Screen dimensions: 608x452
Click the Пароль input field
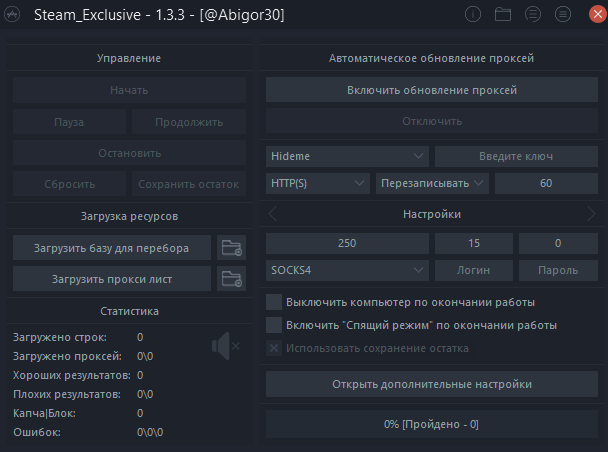coord(558,270)
